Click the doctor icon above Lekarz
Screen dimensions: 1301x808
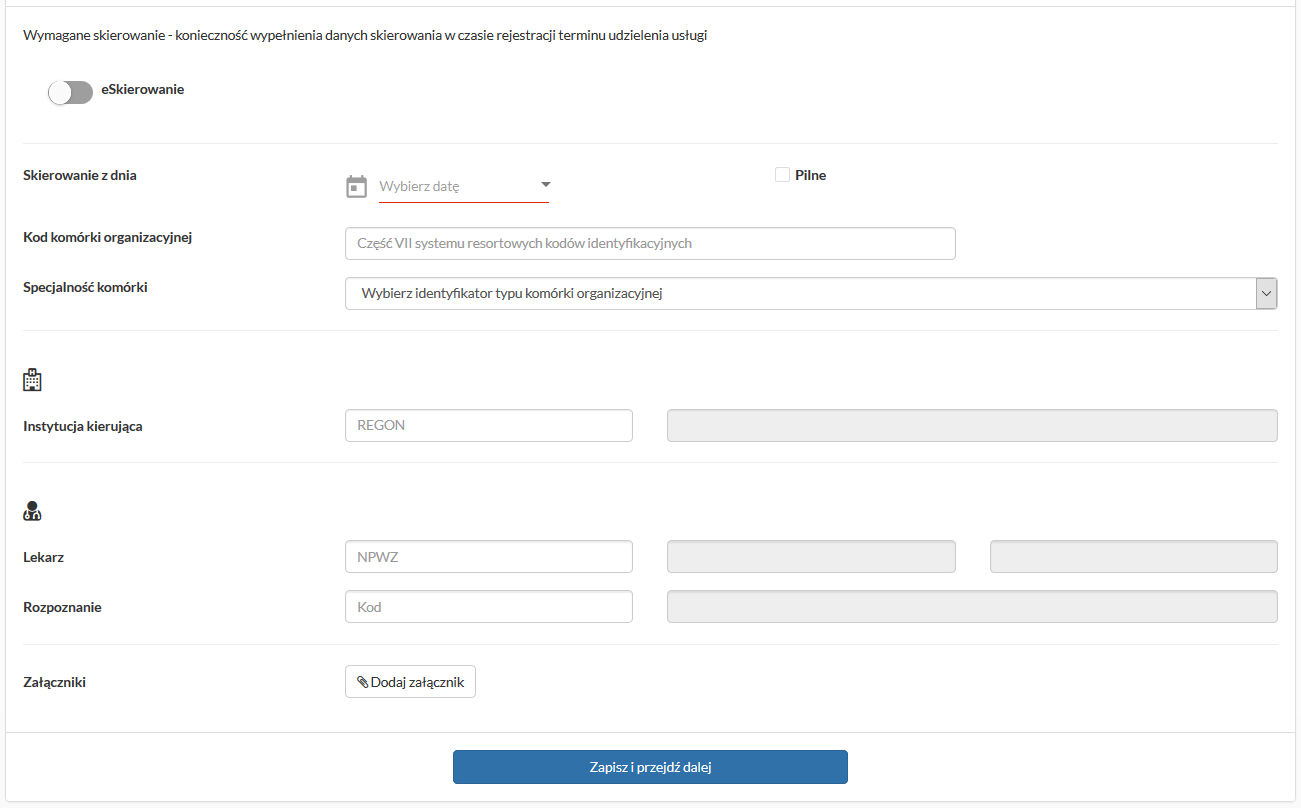[x=32, y=512]
